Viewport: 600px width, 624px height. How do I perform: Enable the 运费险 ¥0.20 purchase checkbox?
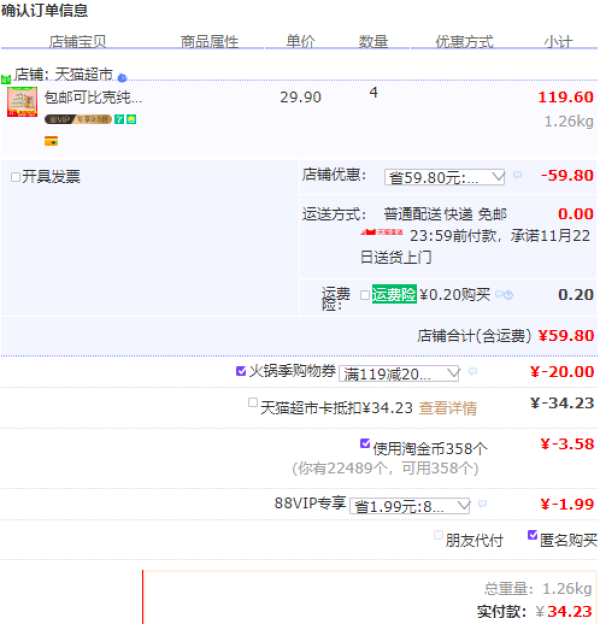click(x=365, y=295)
